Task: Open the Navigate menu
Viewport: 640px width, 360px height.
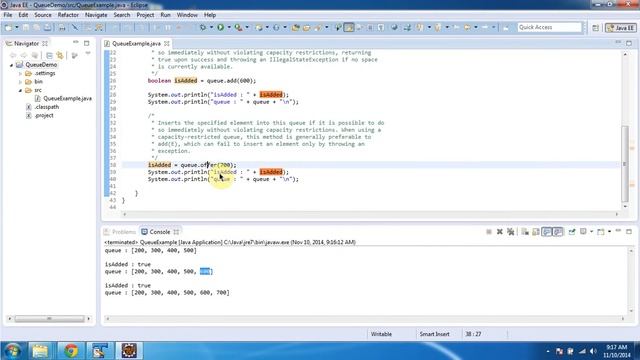Action: pos(96,15)
